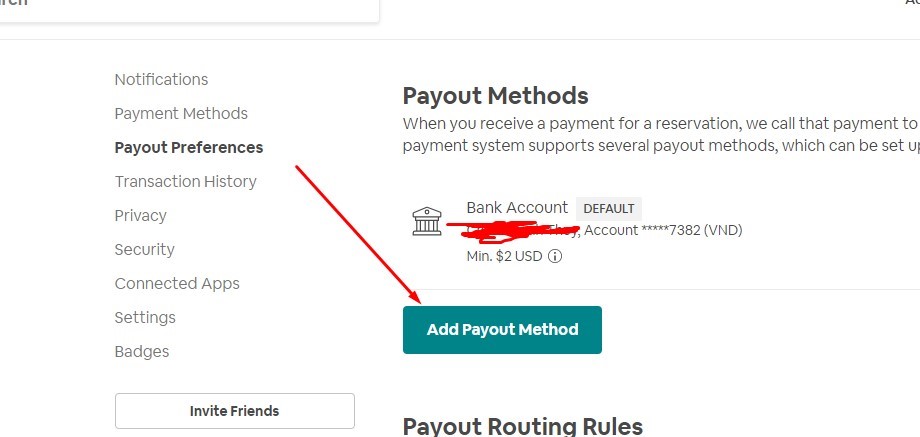Select Payout Preferences in sidebar
This screenshot has width=920, height=437.
pyautogui.click(x=189, y=147)
